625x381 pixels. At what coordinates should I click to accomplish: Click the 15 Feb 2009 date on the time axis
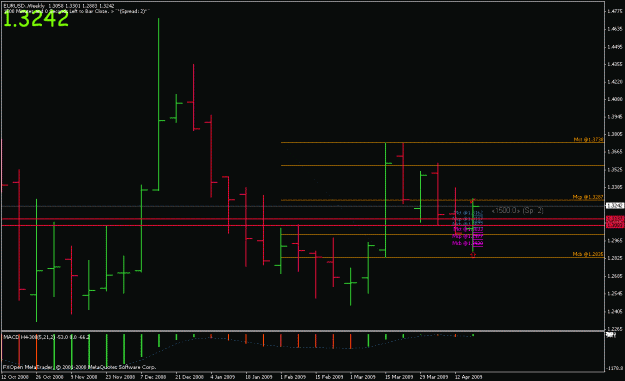329,377
